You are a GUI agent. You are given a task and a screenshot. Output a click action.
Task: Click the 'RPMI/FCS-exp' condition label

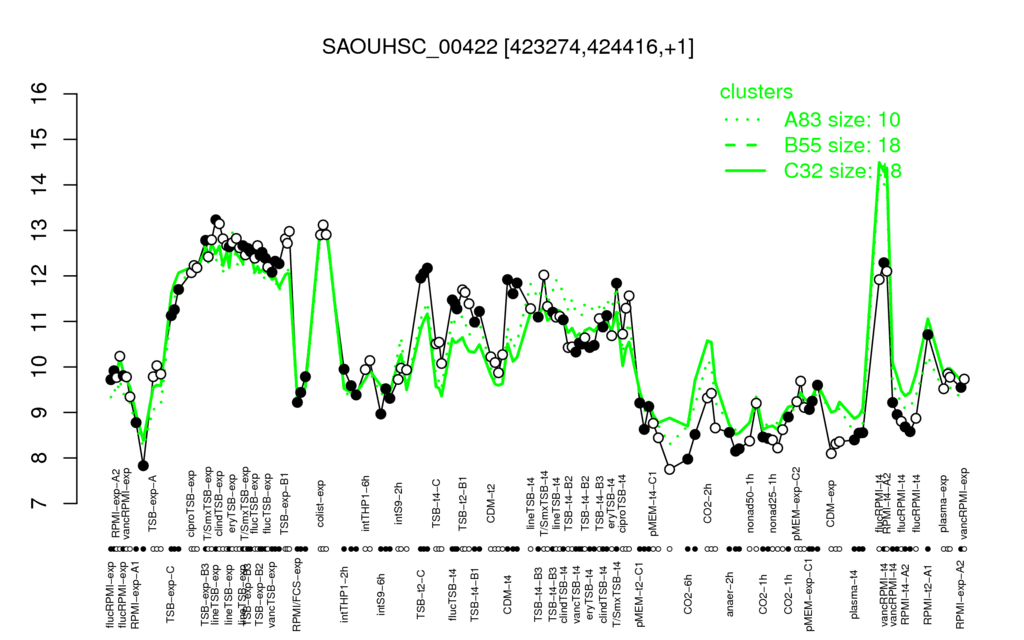pos(296,595)
